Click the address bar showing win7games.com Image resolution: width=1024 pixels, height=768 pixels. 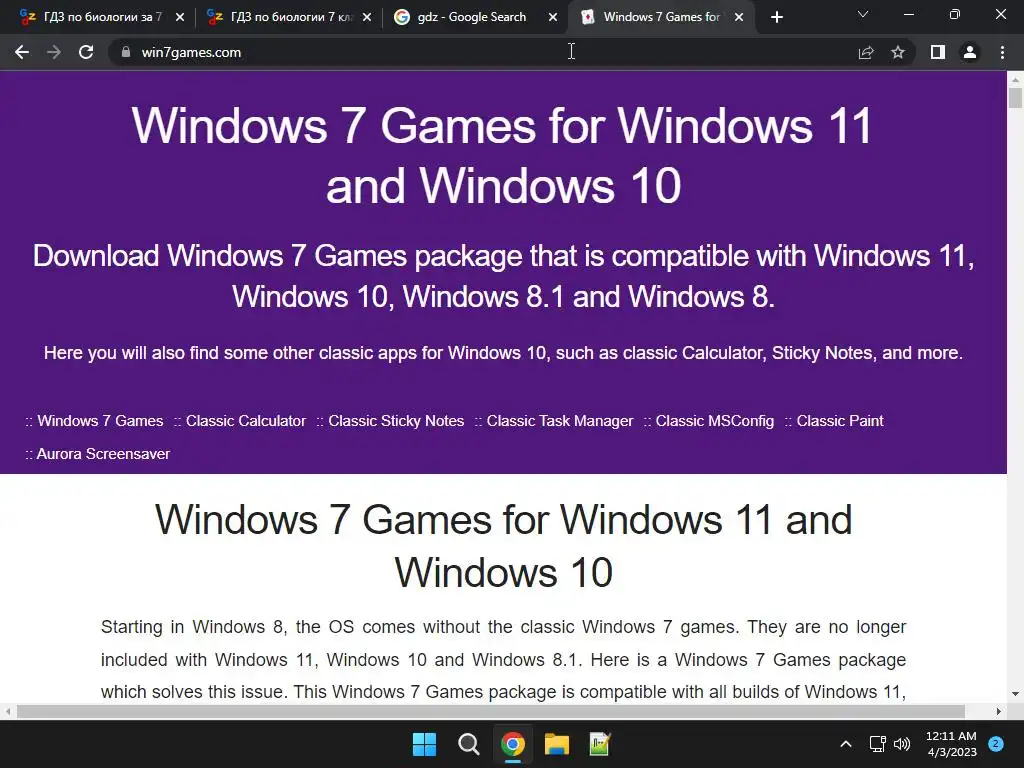click(483, 52)
